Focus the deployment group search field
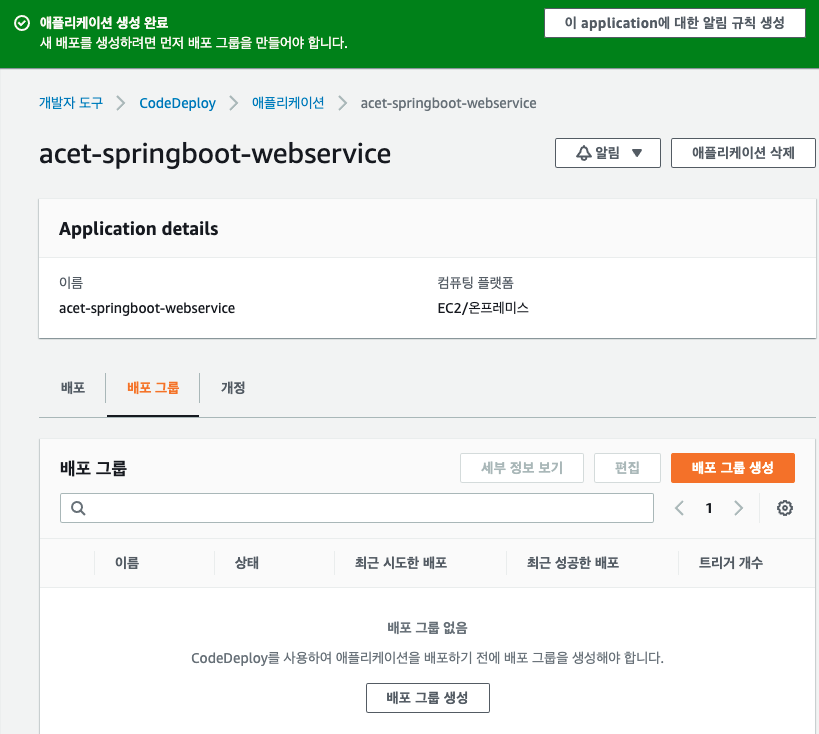The width and height of the screenshot is (819, 734). (x=357, y=508)
